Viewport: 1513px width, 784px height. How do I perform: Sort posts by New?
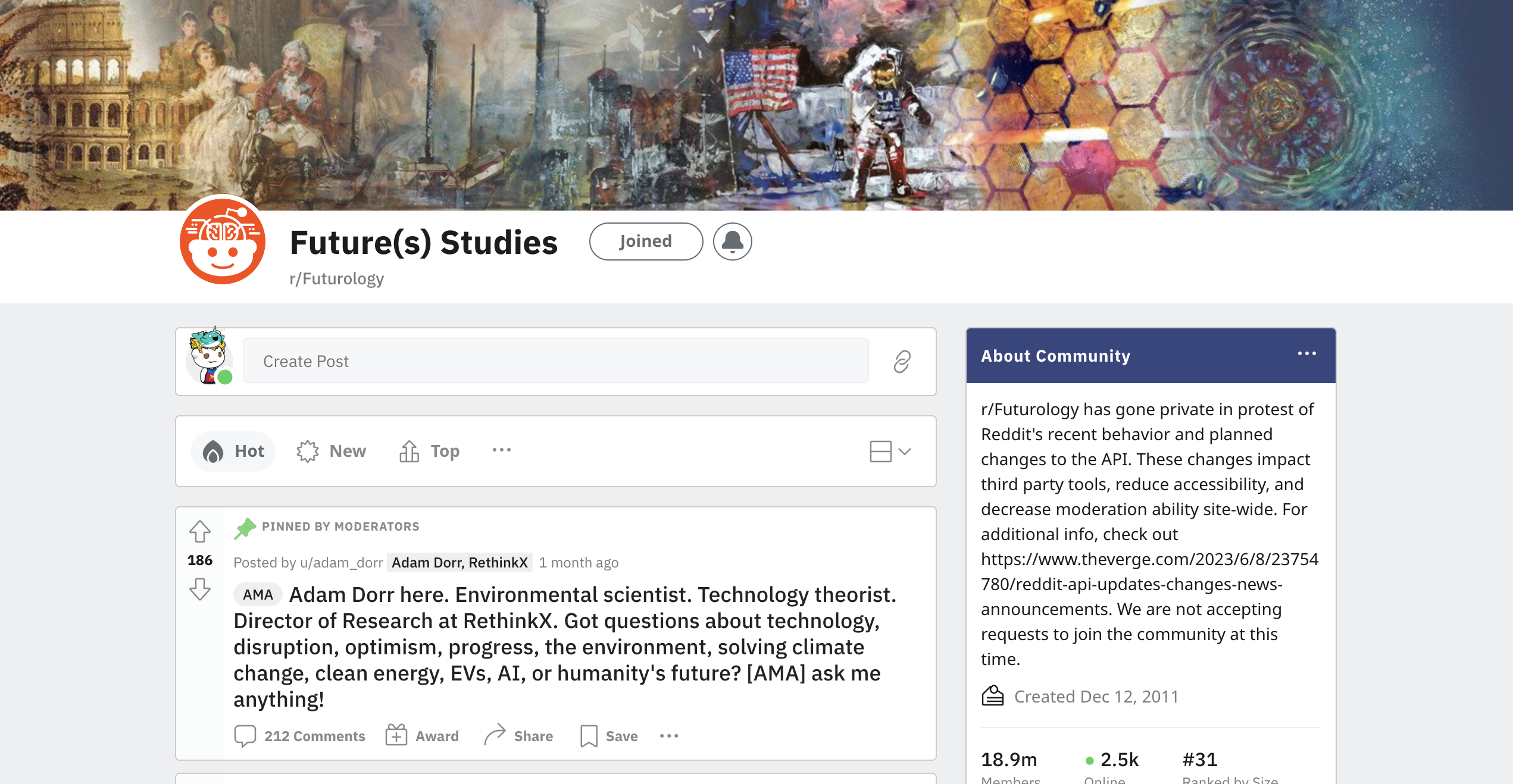coord(332,451)
